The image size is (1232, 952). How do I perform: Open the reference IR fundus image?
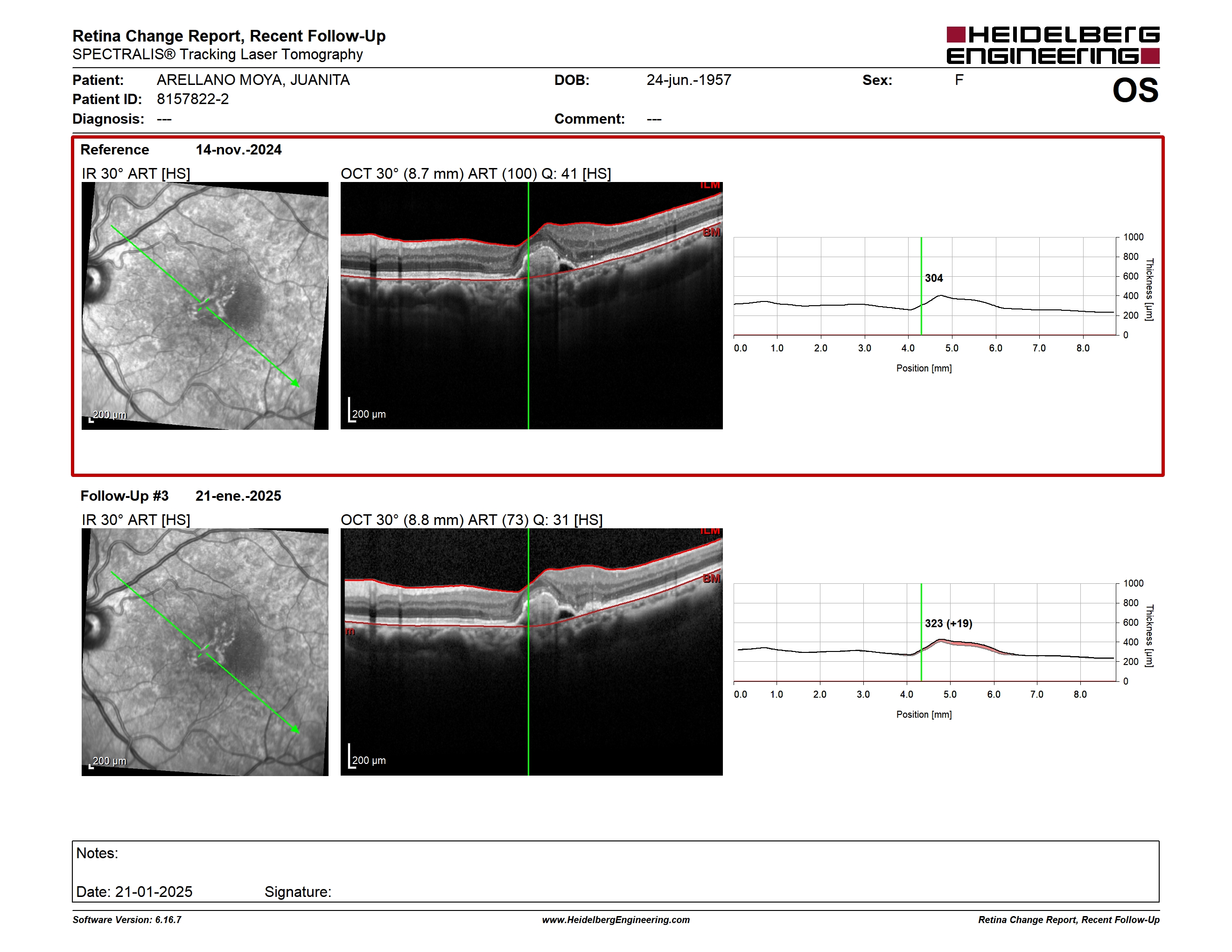click(x=205, y=306)
